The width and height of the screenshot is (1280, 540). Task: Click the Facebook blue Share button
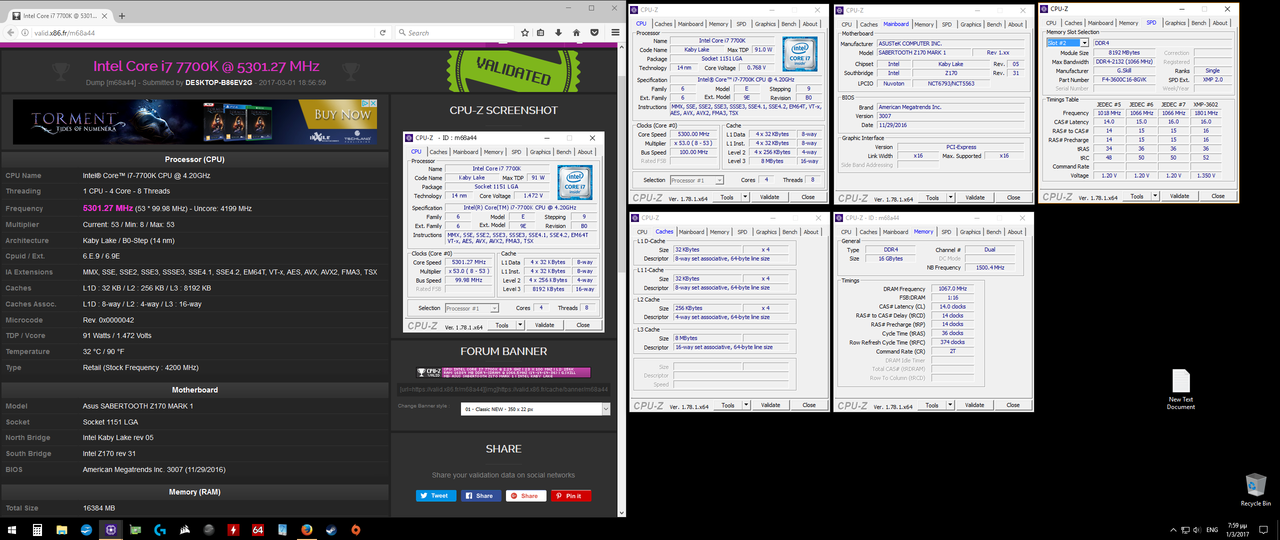(481, 495)
